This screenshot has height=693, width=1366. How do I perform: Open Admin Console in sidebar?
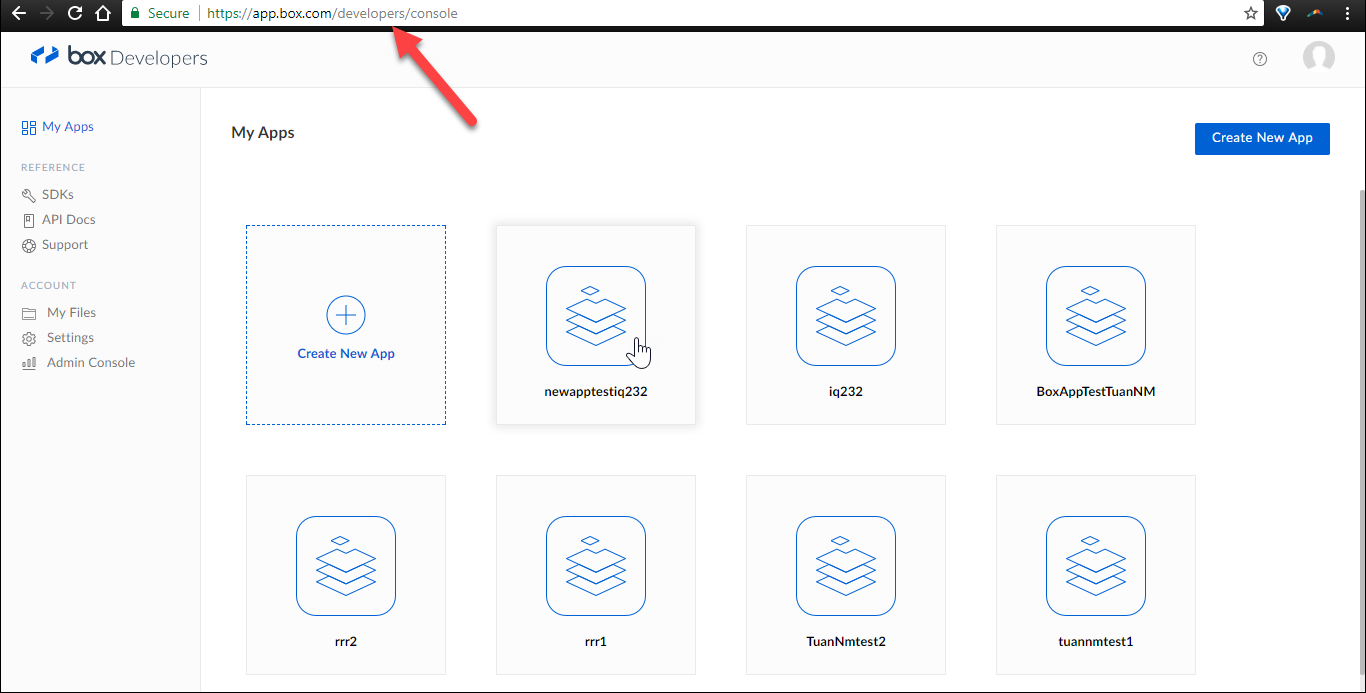pos(91,363)
